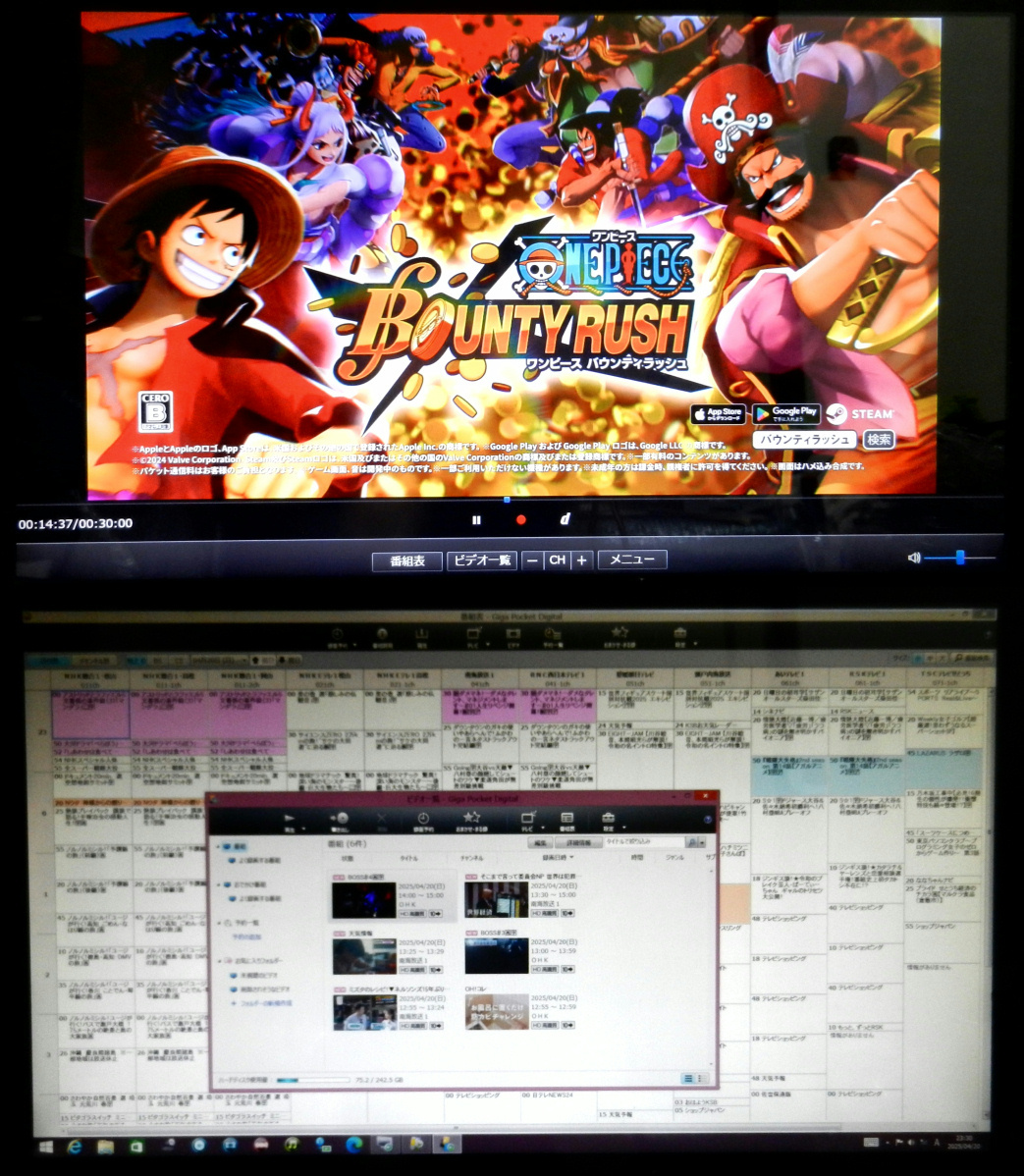
Task: Click the TV icon in video list toolbar
Action: [x=527, y=818]
